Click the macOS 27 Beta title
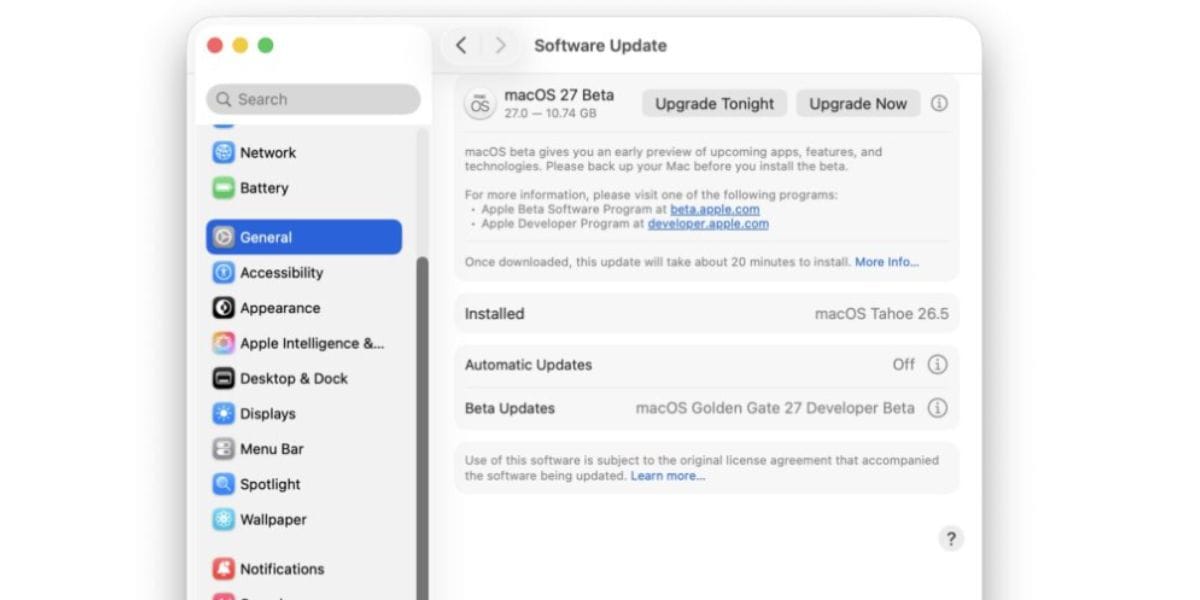The height and width of the screenshot is (600, 1200). click(x=559, y=95)
